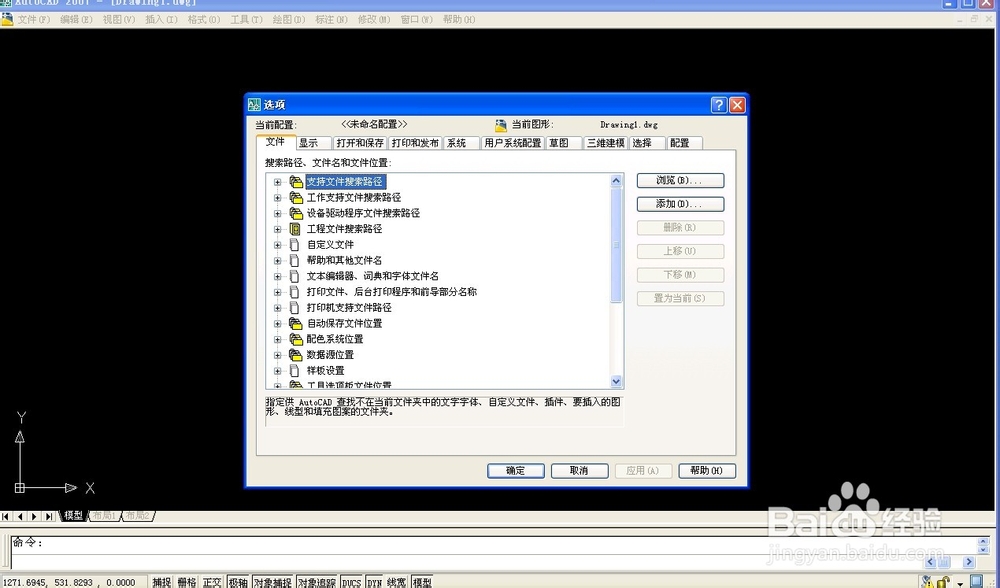Toggle 捕捉 snap mode in status bar
Screen dimensions: 1000x588
click(161, 582)
